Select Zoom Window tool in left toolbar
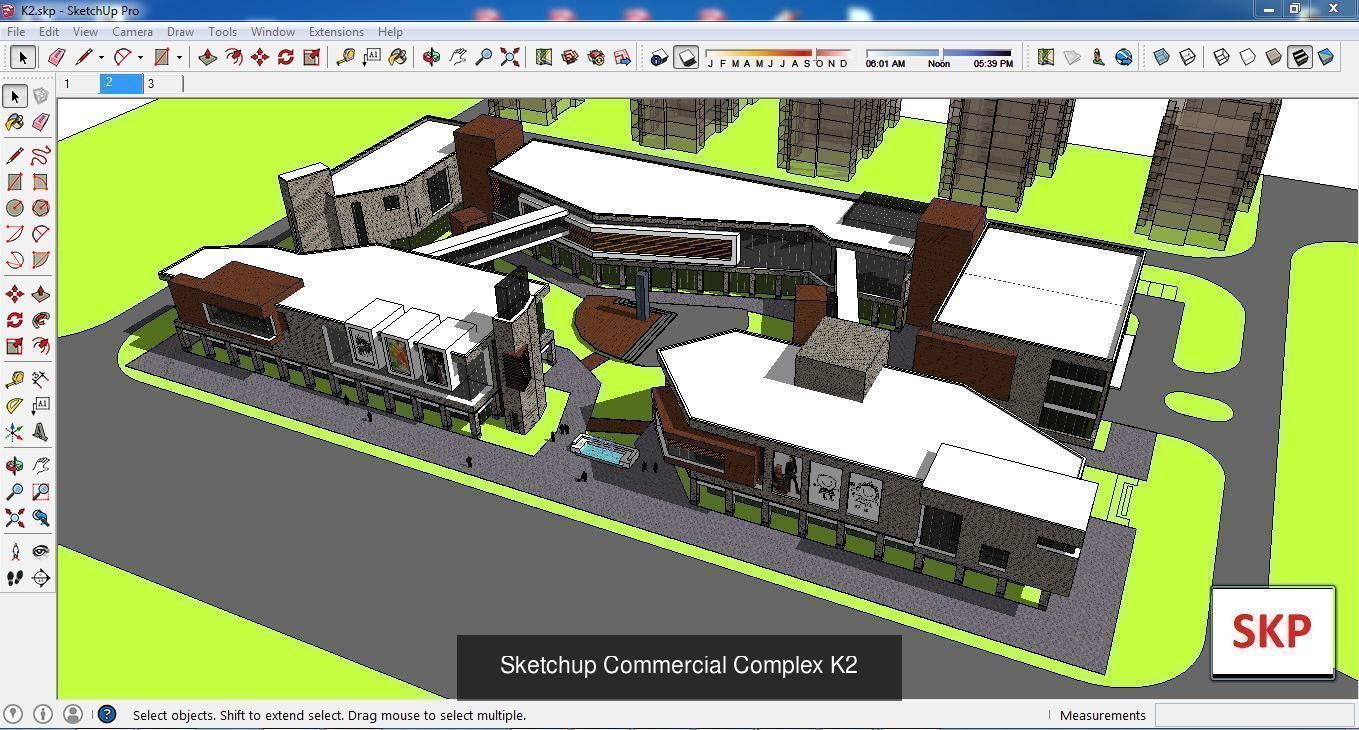The image size is (1359, 730). point(40,492)
